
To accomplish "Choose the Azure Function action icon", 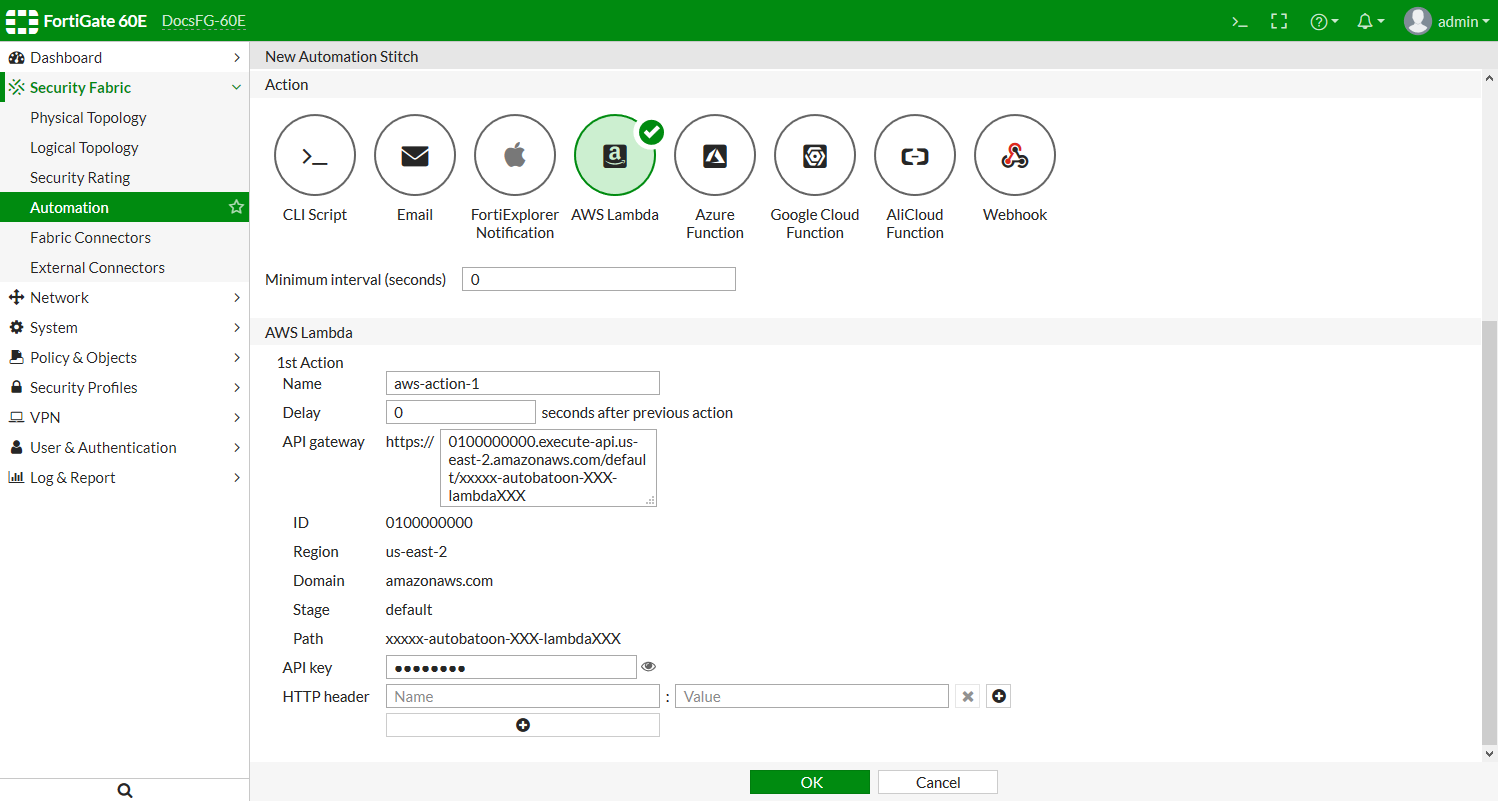I will pos(715,156).
